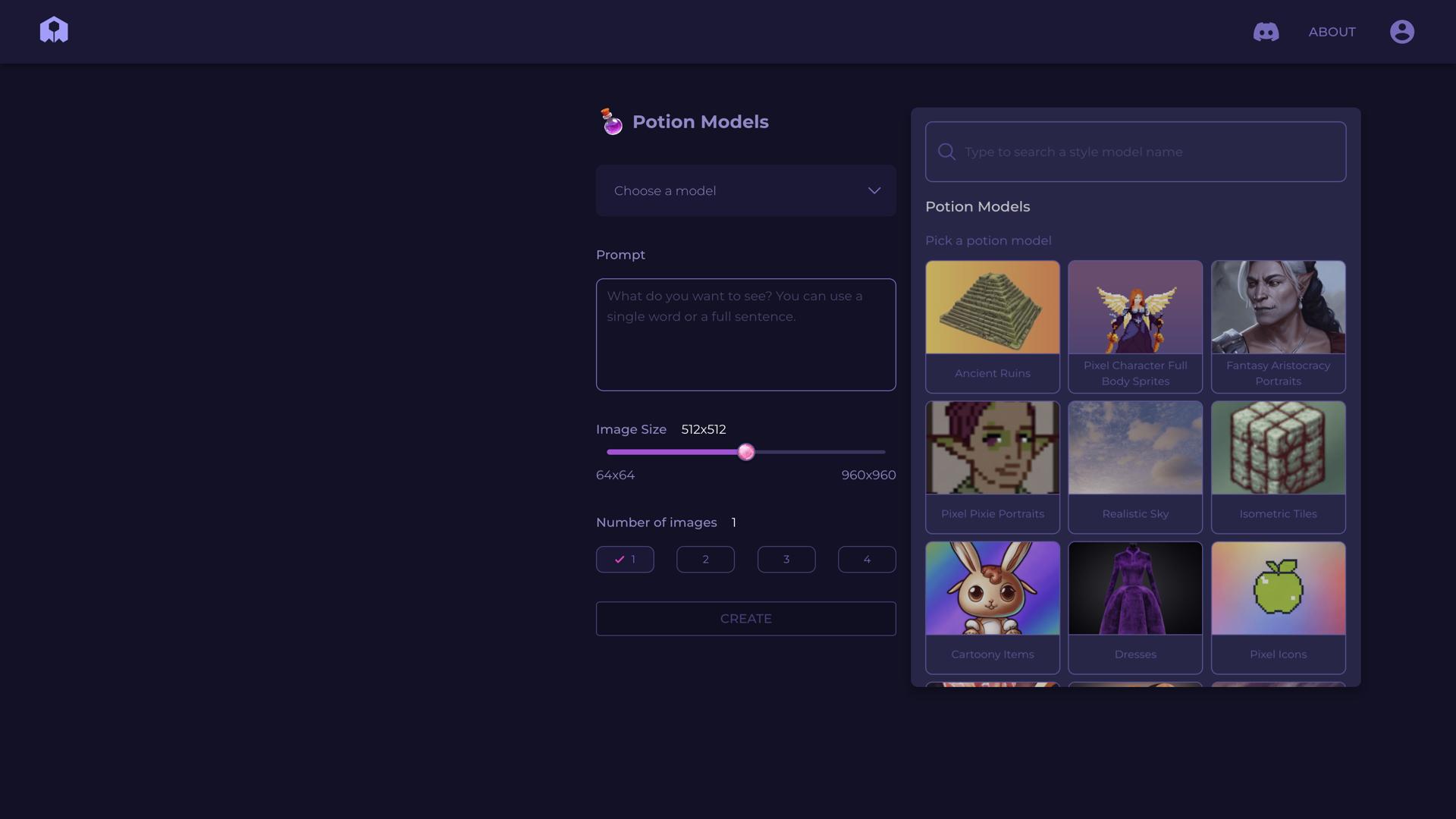Click the image size slider handle

[746, 452]
